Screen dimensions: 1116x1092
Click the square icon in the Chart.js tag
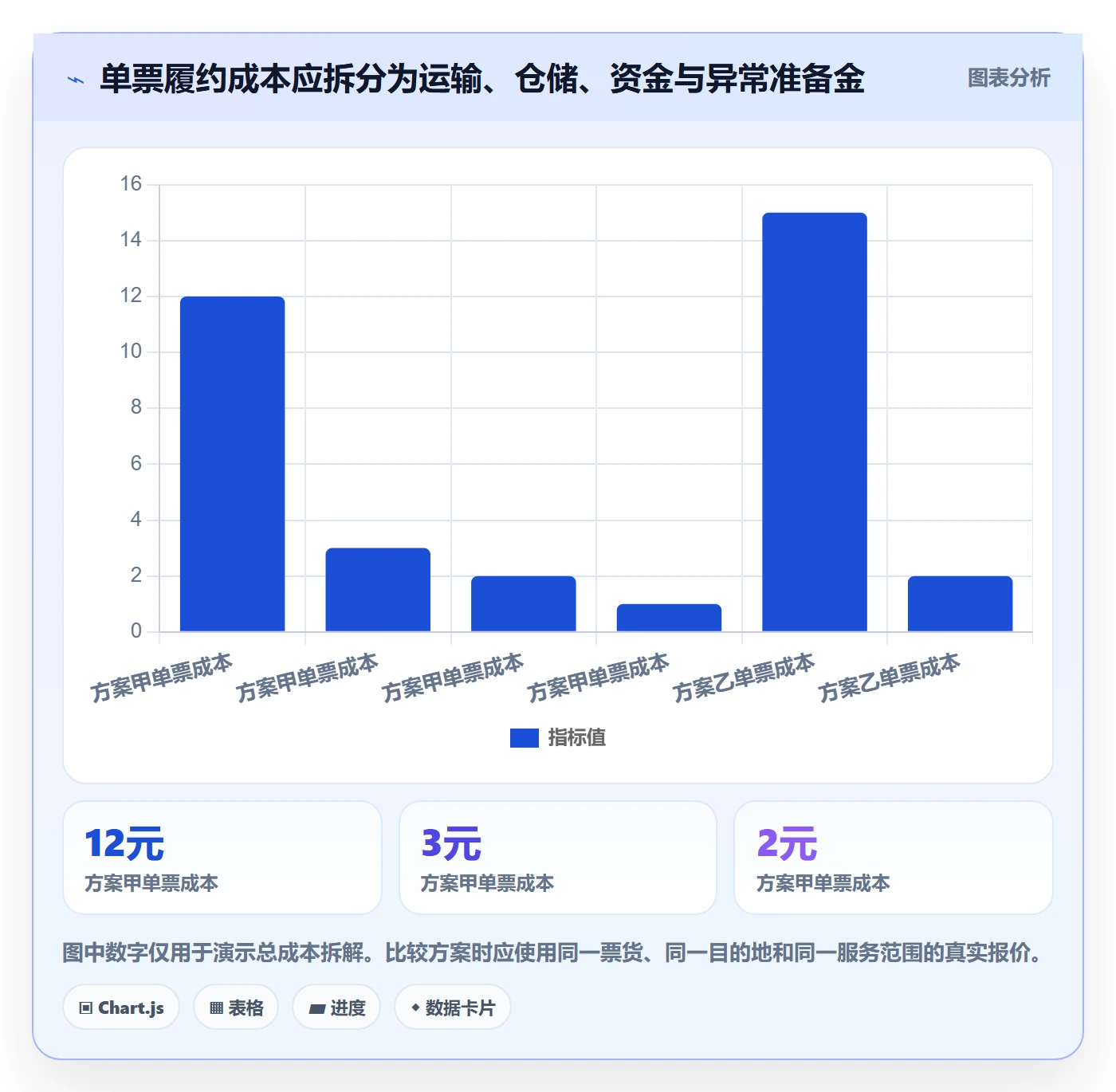(x=86, y=1008)
